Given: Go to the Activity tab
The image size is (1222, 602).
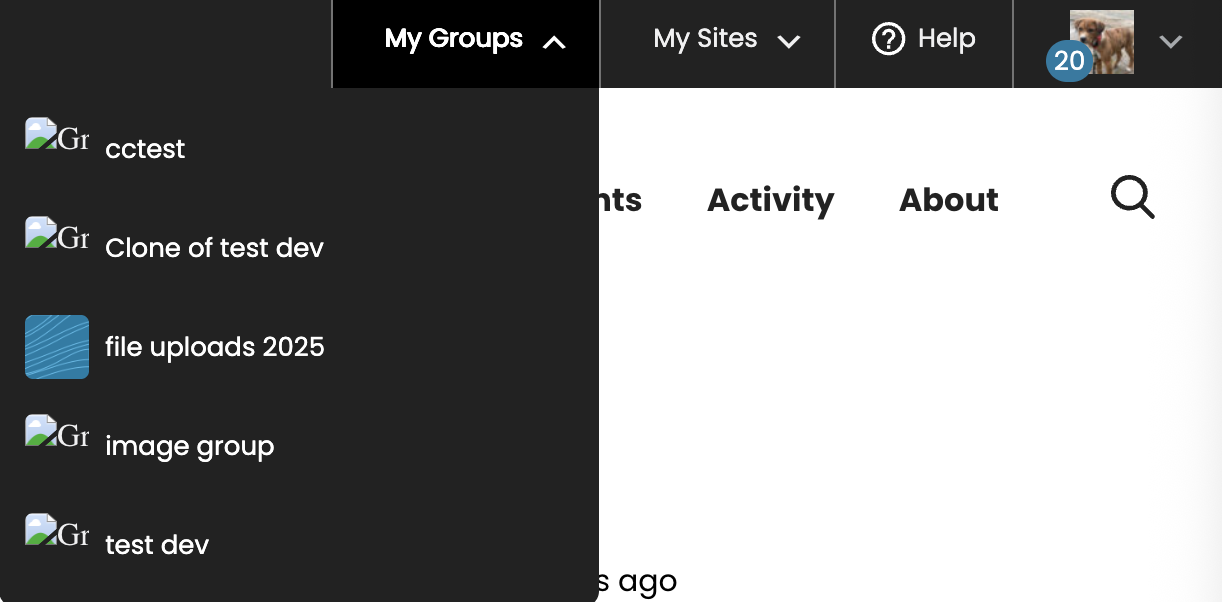Looking at the screenshot, I should (x=770, y=200).
